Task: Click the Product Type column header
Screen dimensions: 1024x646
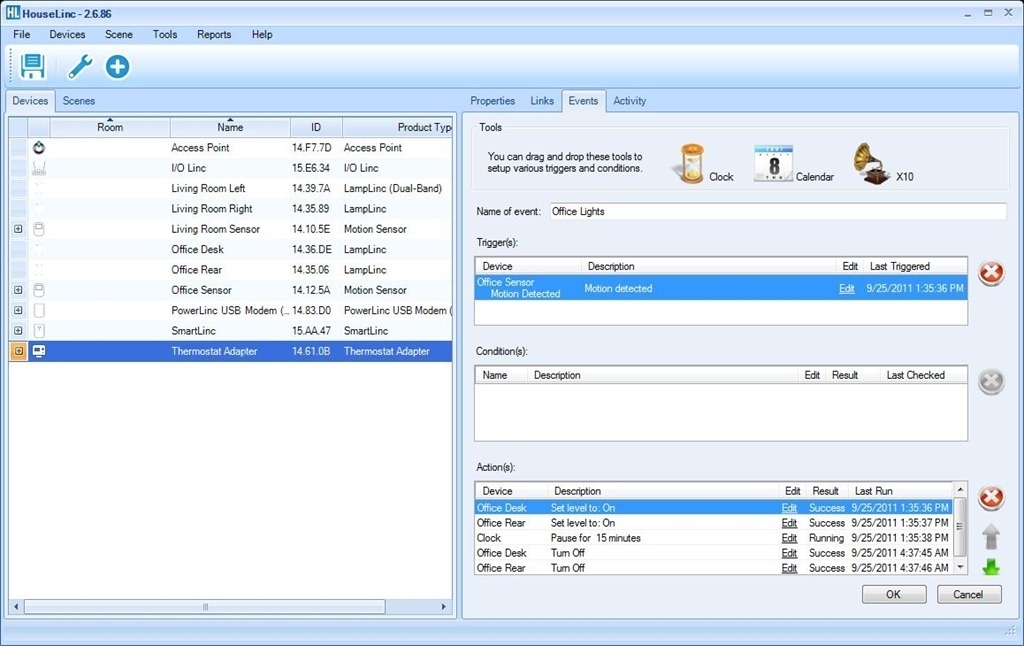Action: click(397, 127)
